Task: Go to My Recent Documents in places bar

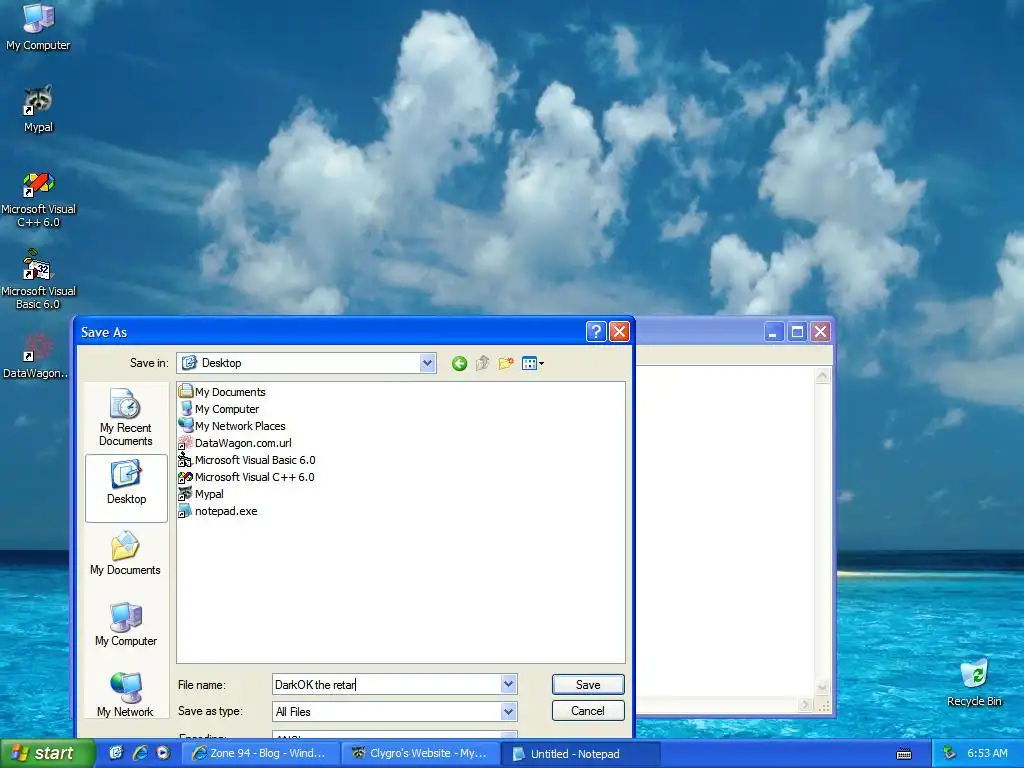Action: pos(125,417)
